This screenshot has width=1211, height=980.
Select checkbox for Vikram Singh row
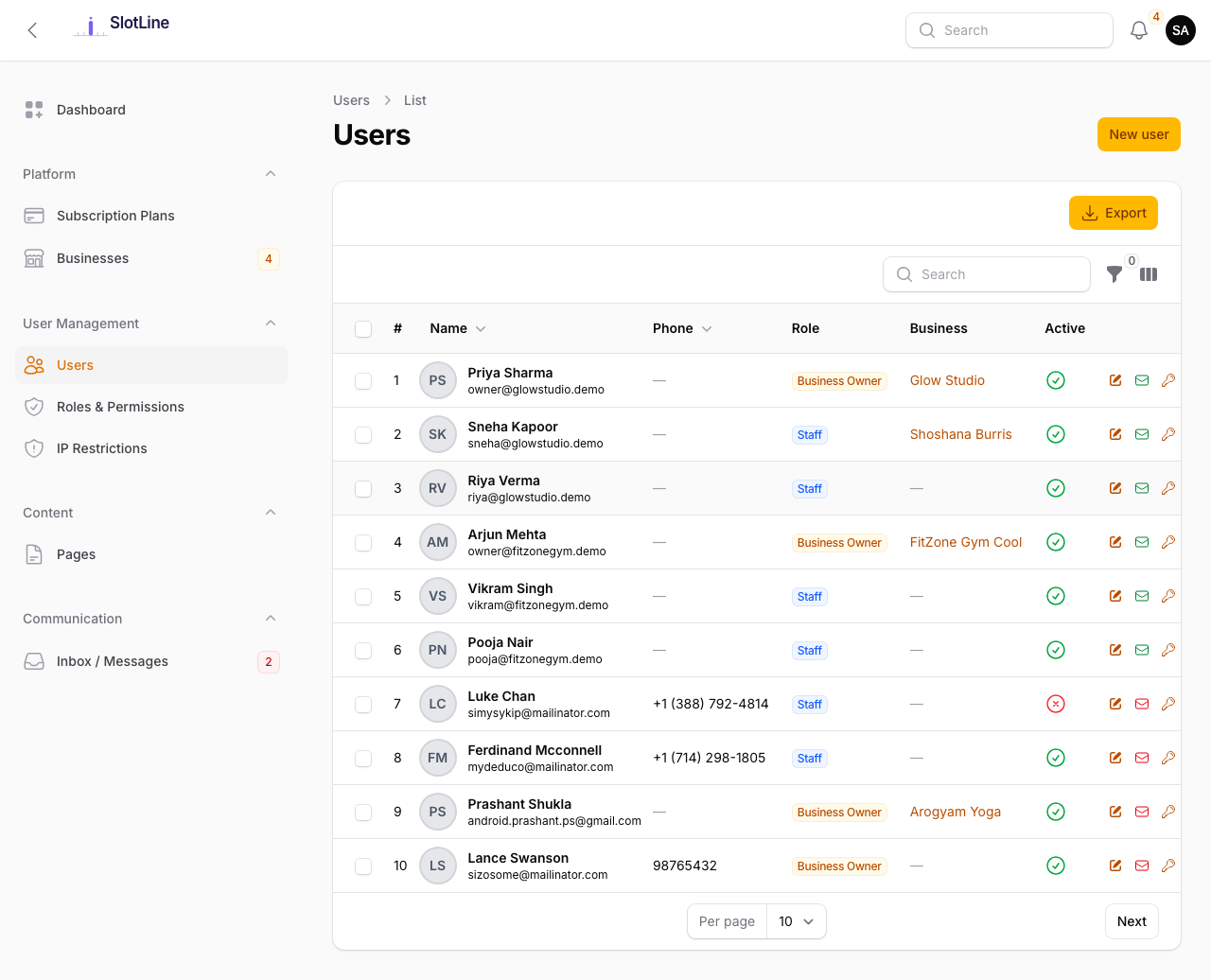coord(363,597)
